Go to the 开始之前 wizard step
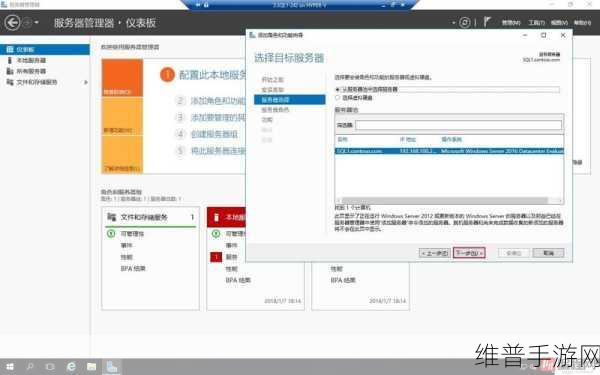This screenshot has height=375, width=600. coord(272,80)
